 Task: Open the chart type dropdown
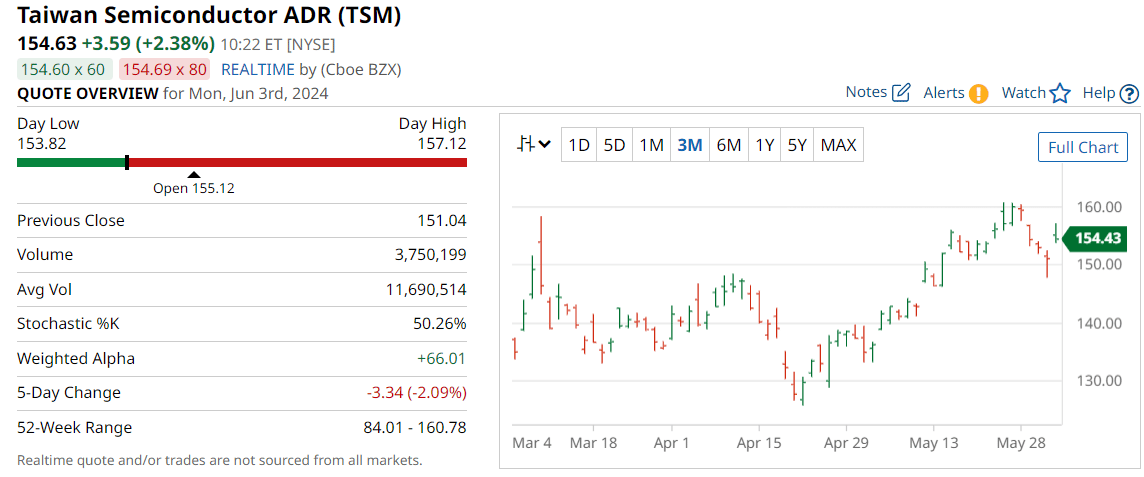533,144
